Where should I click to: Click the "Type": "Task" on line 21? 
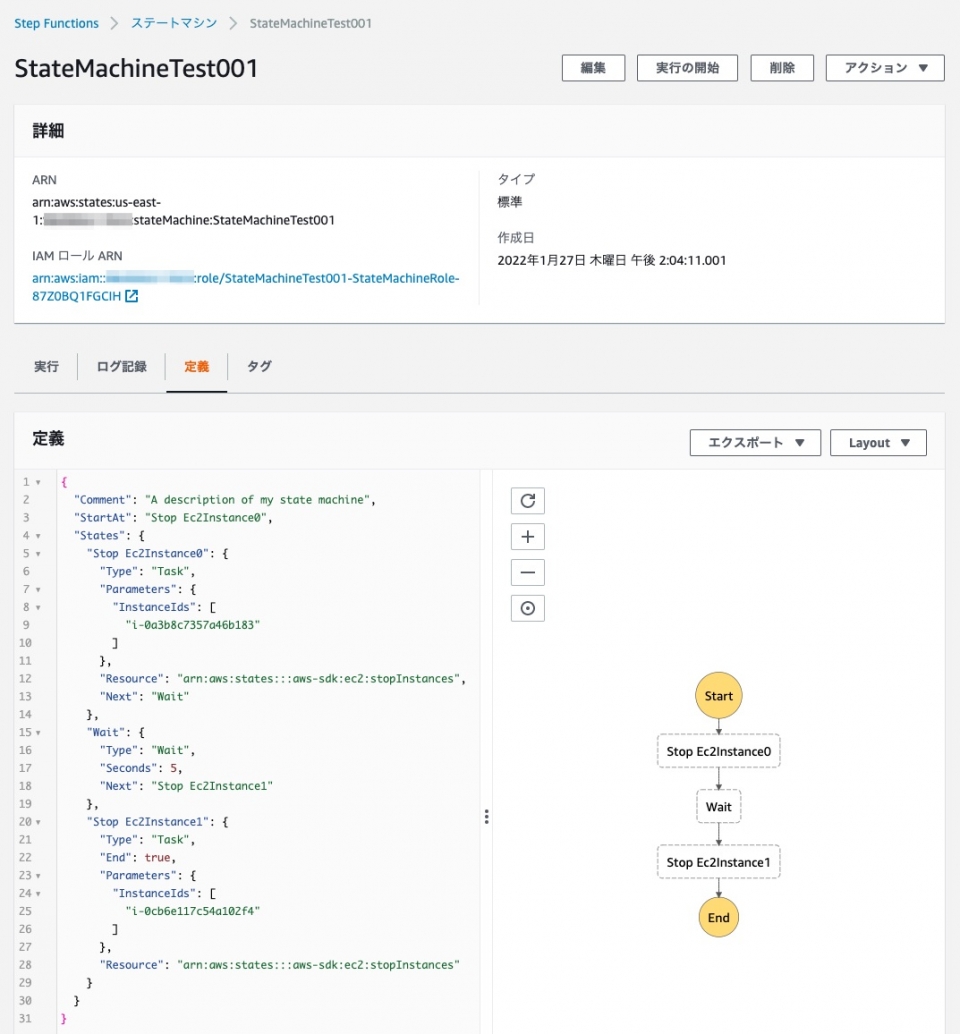point(148,839)
